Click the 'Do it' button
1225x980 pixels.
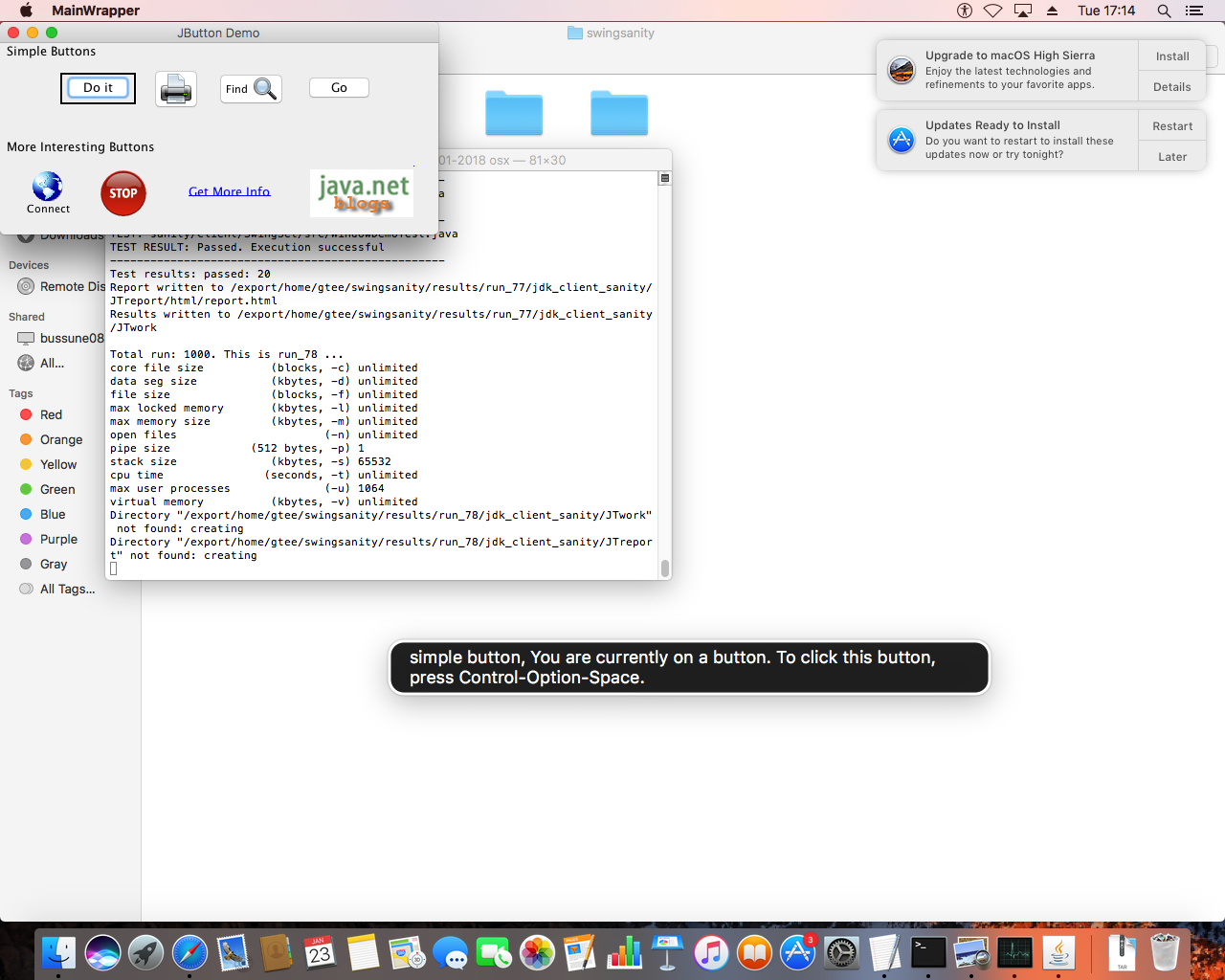[98, 88]
